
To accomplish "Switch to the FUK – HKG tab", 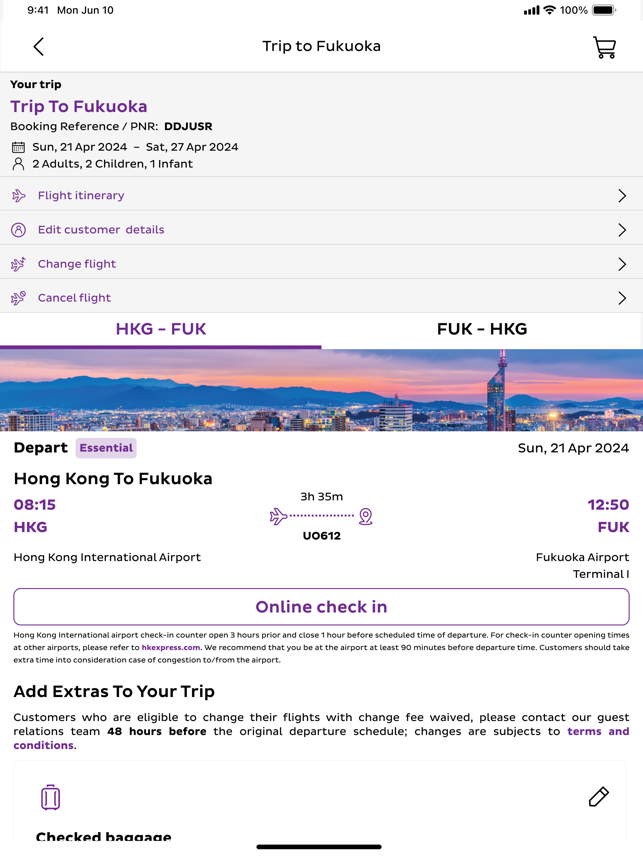I will click(482, 329).
